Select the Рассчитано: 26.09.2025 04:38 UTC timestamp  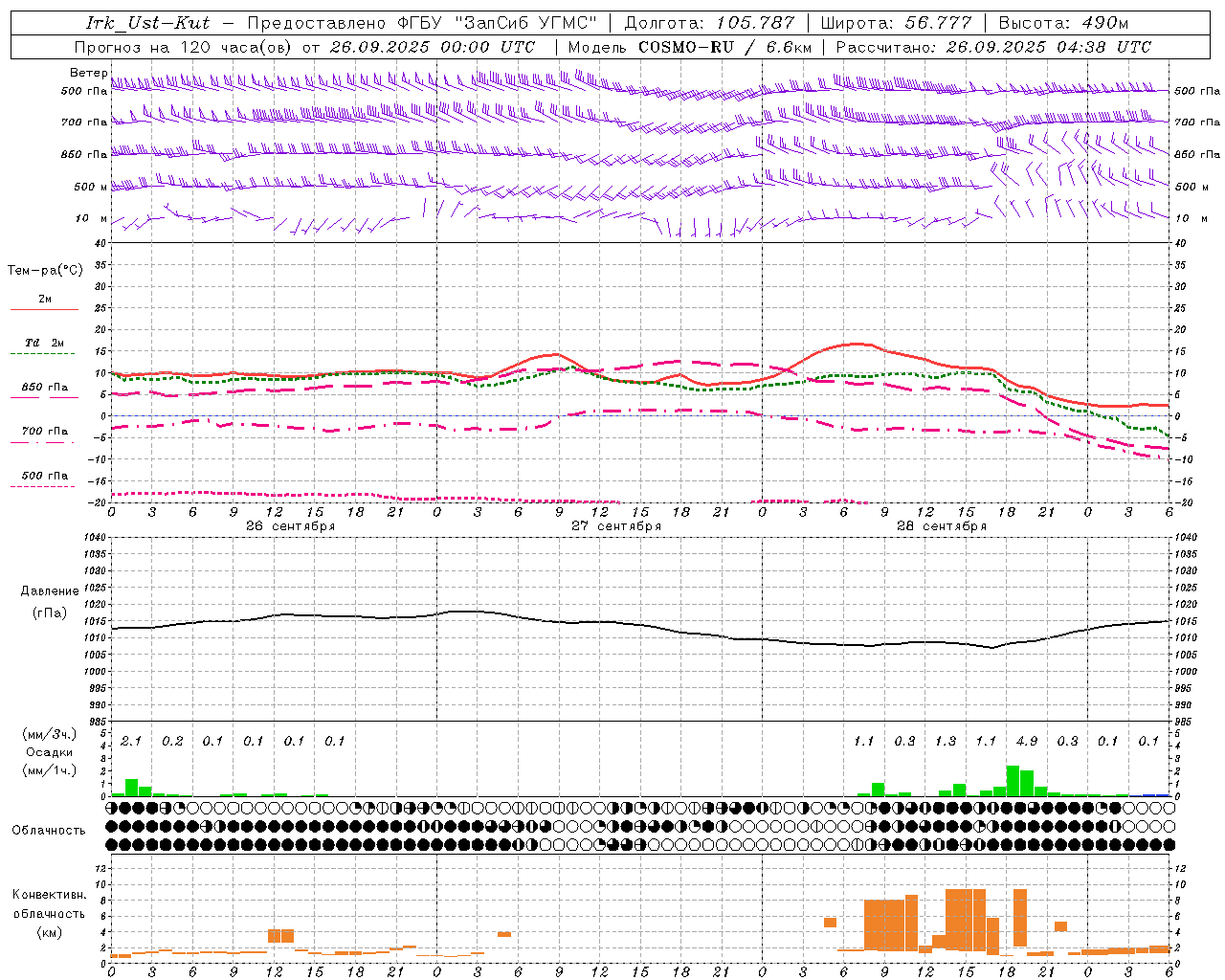click(x=993, y=47)
